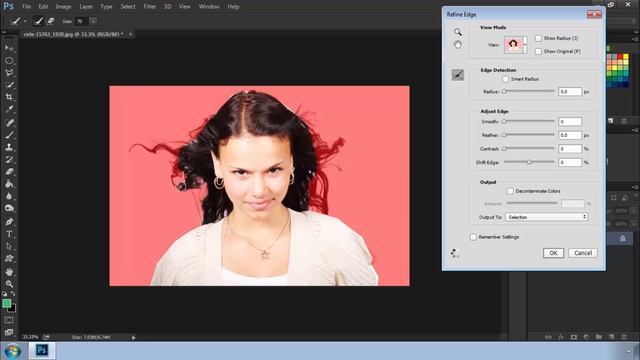
Task: Open the Filter menu
Action: click(x=149, y=7)
